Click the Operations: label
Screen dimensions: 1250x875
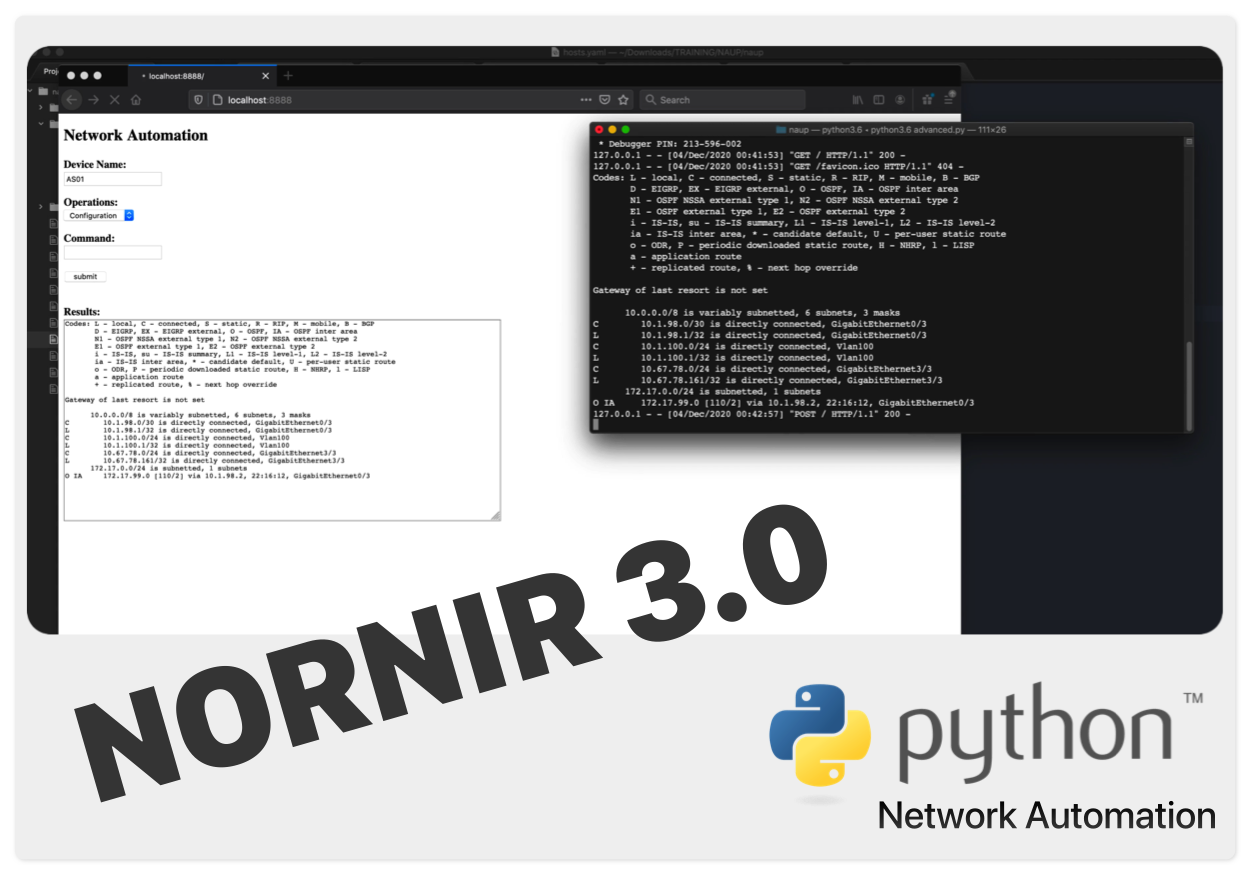[91, 202]
